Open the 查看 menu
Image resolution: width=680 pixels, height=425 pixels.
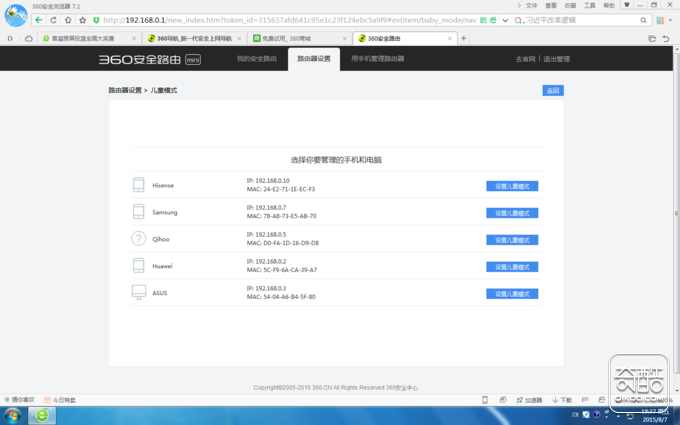(x=551, y=6)
